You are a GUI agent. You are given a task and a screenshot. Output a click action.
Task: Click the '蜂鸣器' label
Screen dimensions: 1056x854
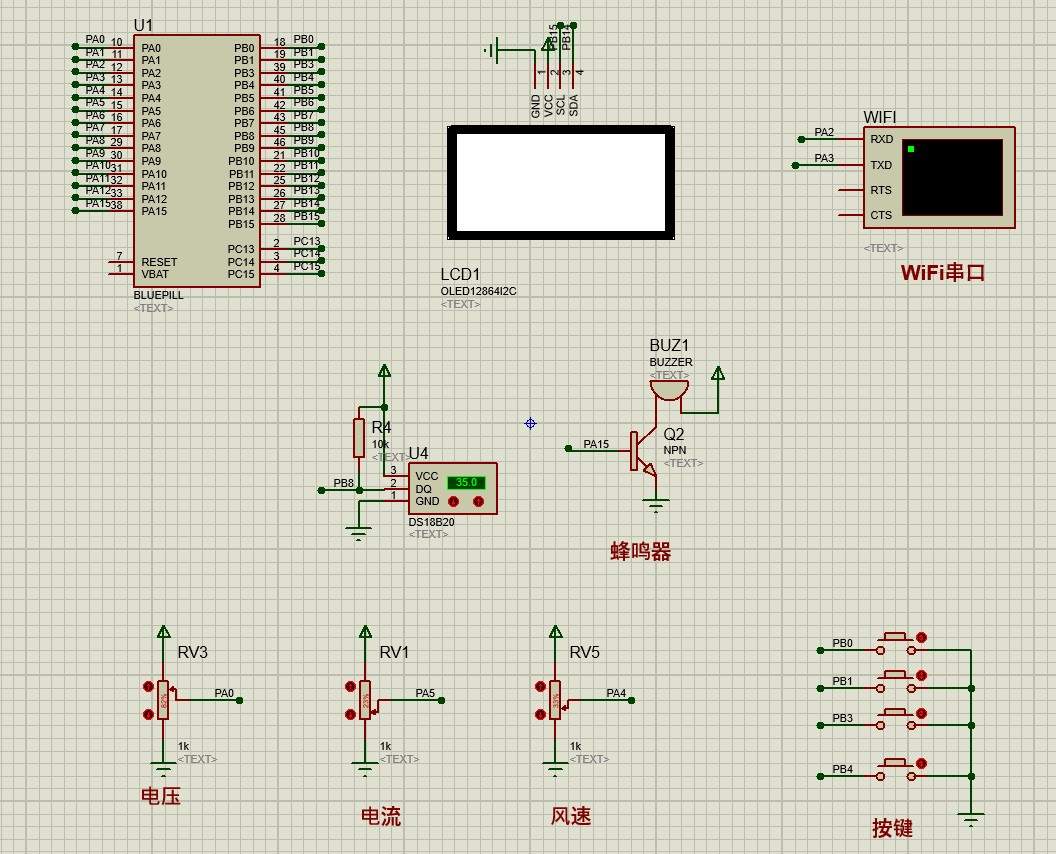[x=640, y=552]
